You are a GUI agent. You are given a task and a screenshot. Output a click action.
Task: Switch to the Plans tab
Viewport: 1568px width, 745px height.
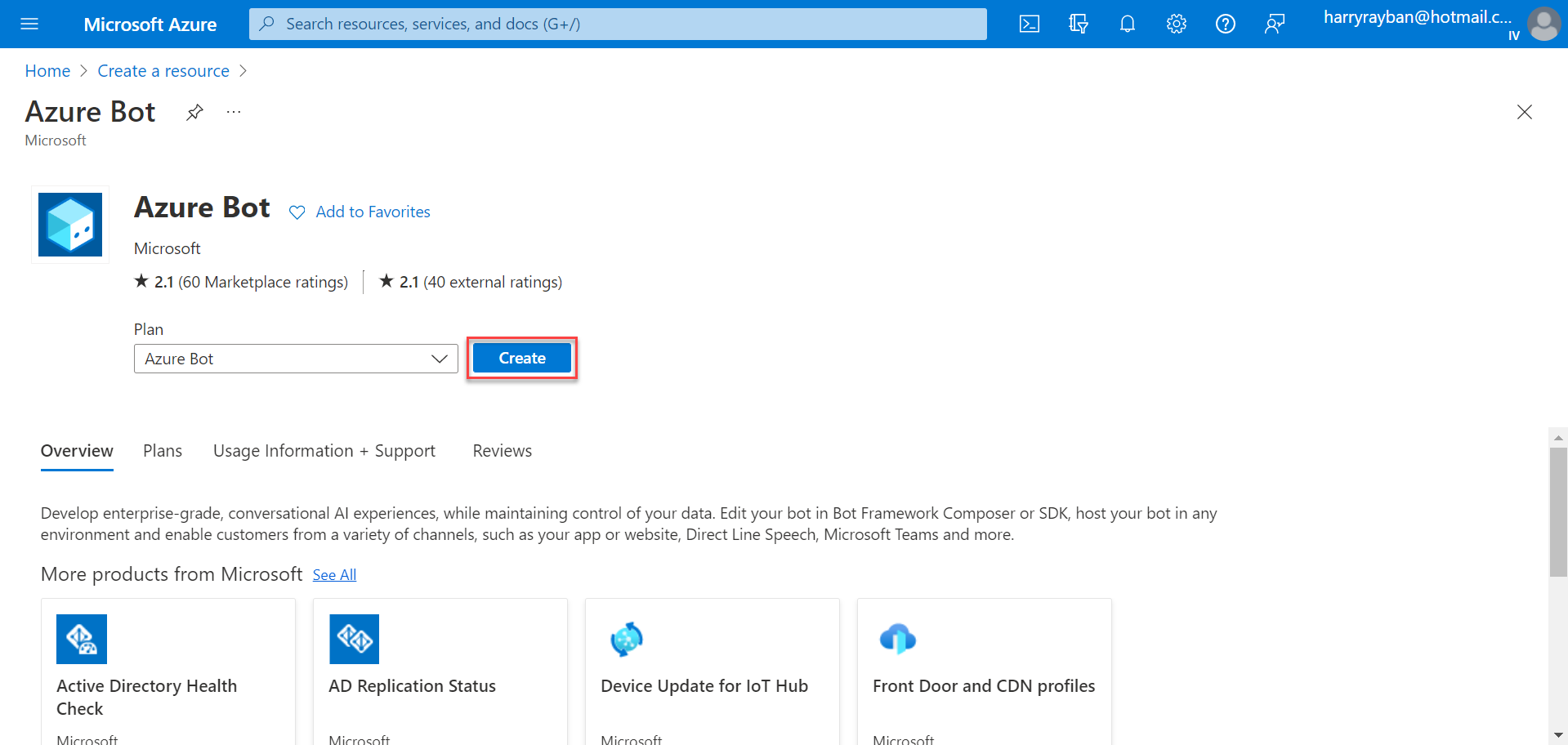[x=162, y=450]
